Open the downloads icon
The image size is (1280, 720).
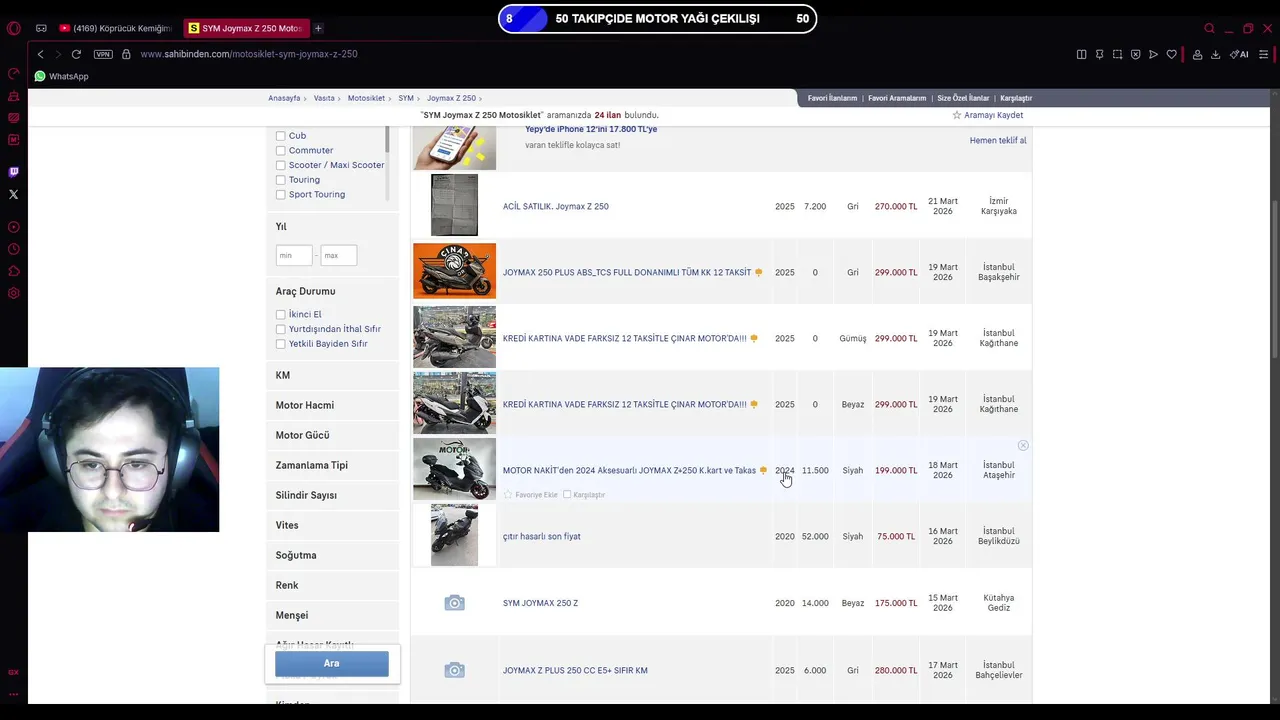point(1216,54)
